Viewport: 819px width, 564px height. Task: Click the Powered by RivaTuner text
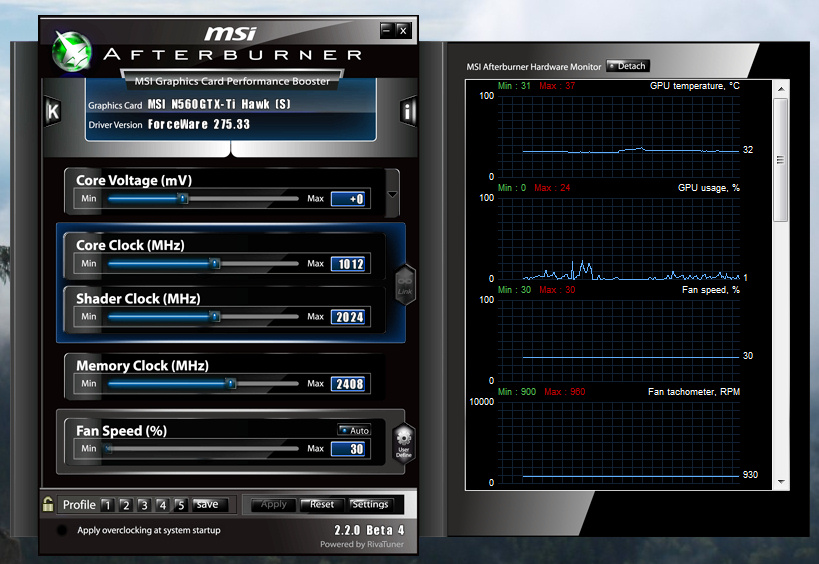click(x=362, y=544)
